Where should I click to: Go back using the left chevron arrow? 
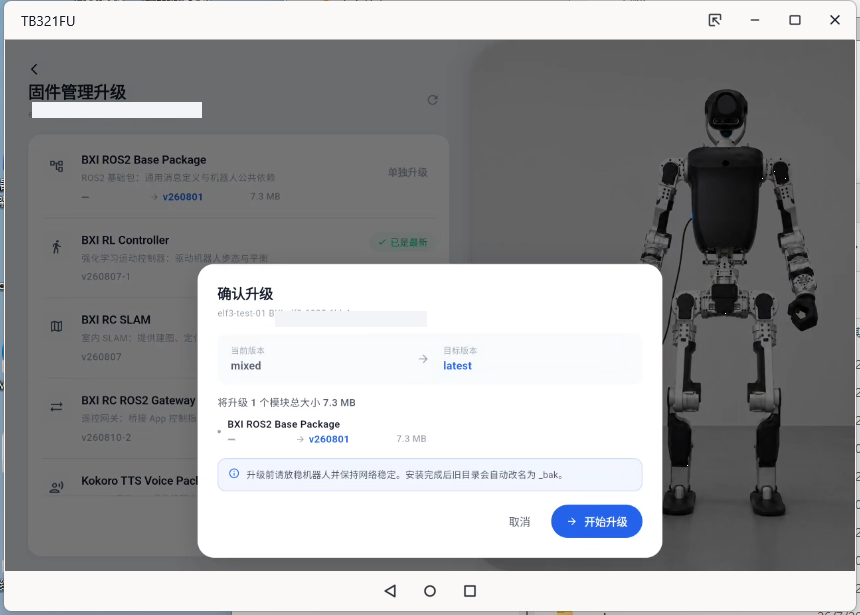tap(34, 69)
